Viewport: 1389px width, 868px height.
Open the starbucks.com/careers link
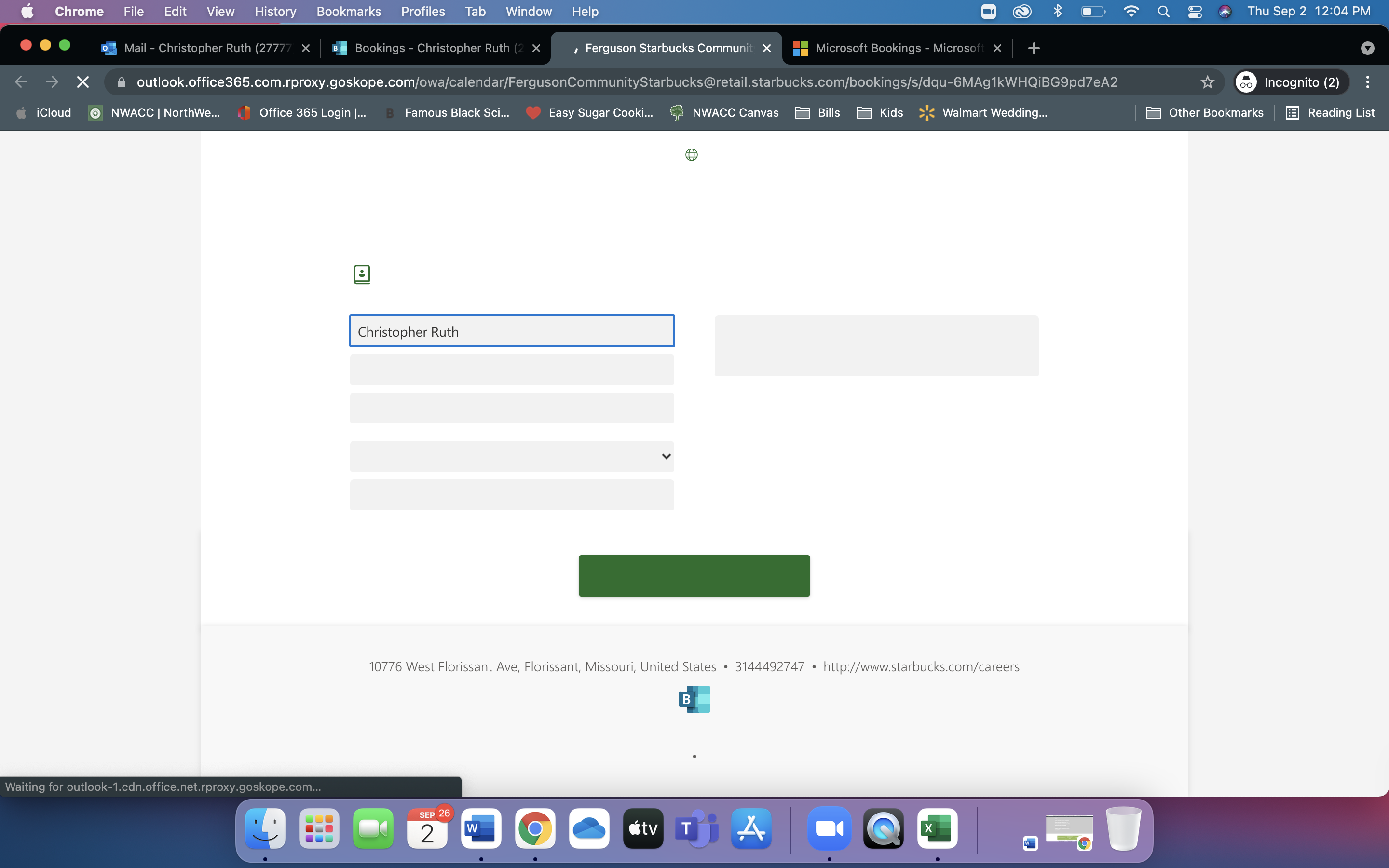click(x=921, y=666)
